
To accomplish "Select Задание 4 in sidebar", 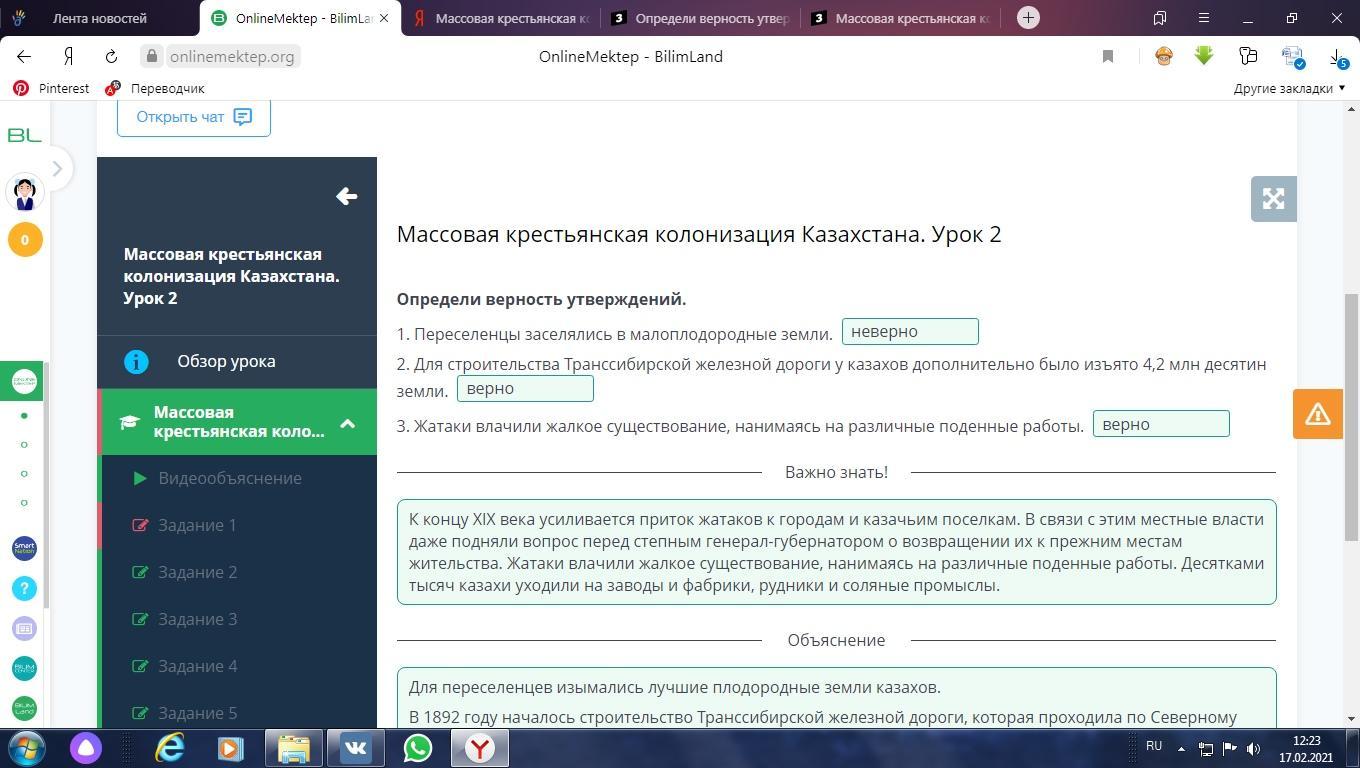I will tap(239, 666).
